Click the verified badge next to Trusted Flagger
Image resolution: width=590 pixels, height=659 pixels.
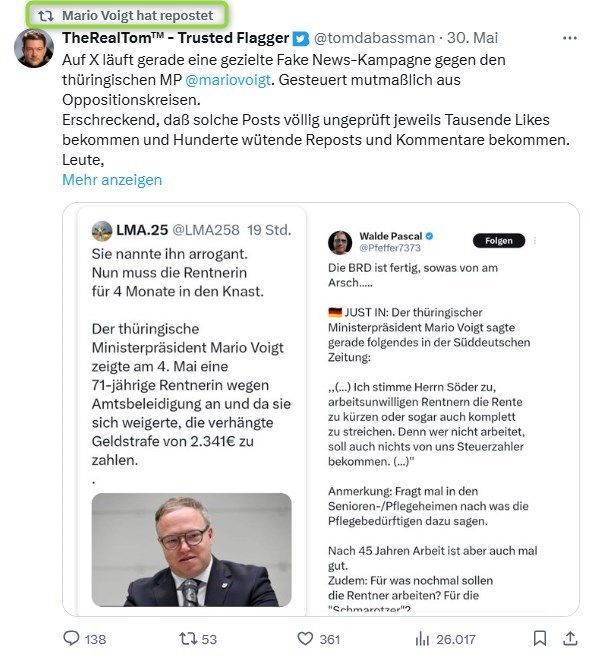[301, 39]
